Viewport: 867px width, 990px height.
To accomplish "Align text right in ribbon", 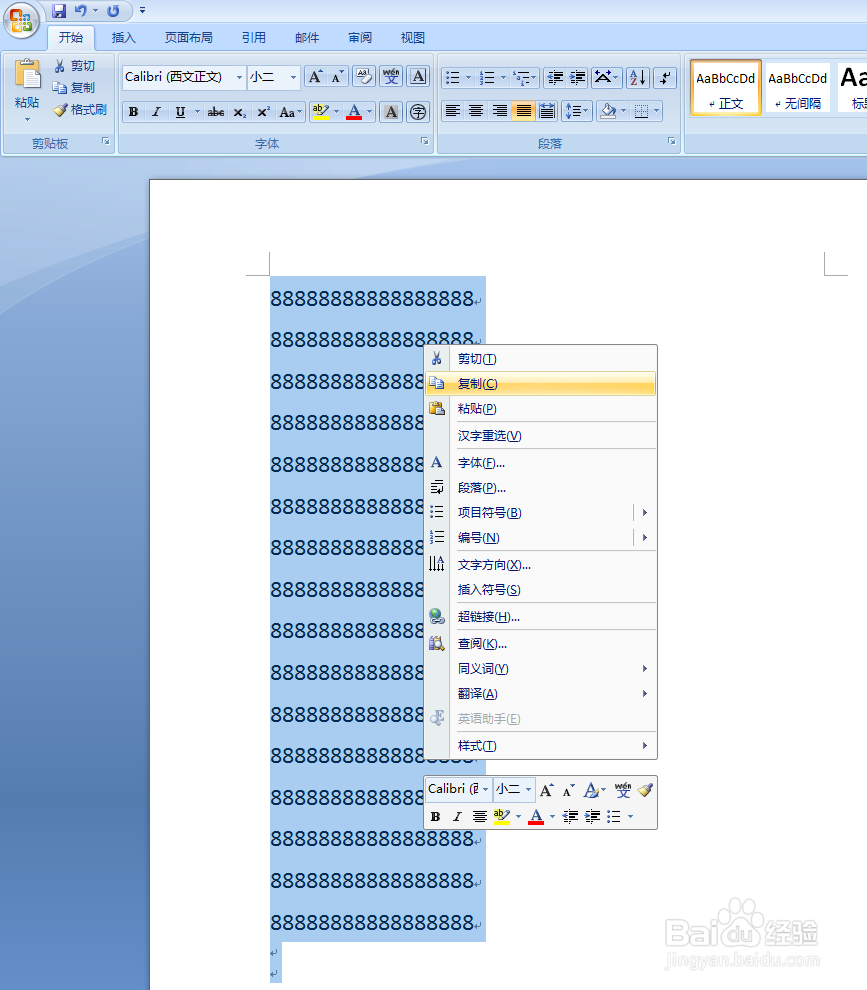I will click(x=499, y=112).
